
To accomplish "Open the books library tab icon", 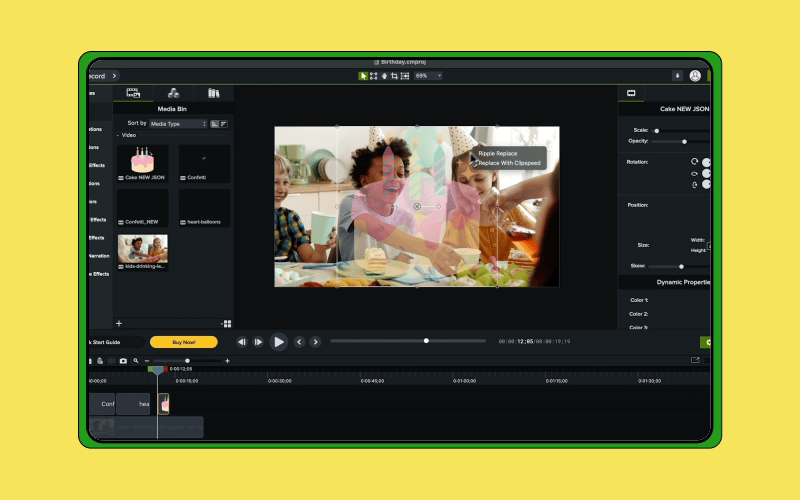I will (214, 93).
